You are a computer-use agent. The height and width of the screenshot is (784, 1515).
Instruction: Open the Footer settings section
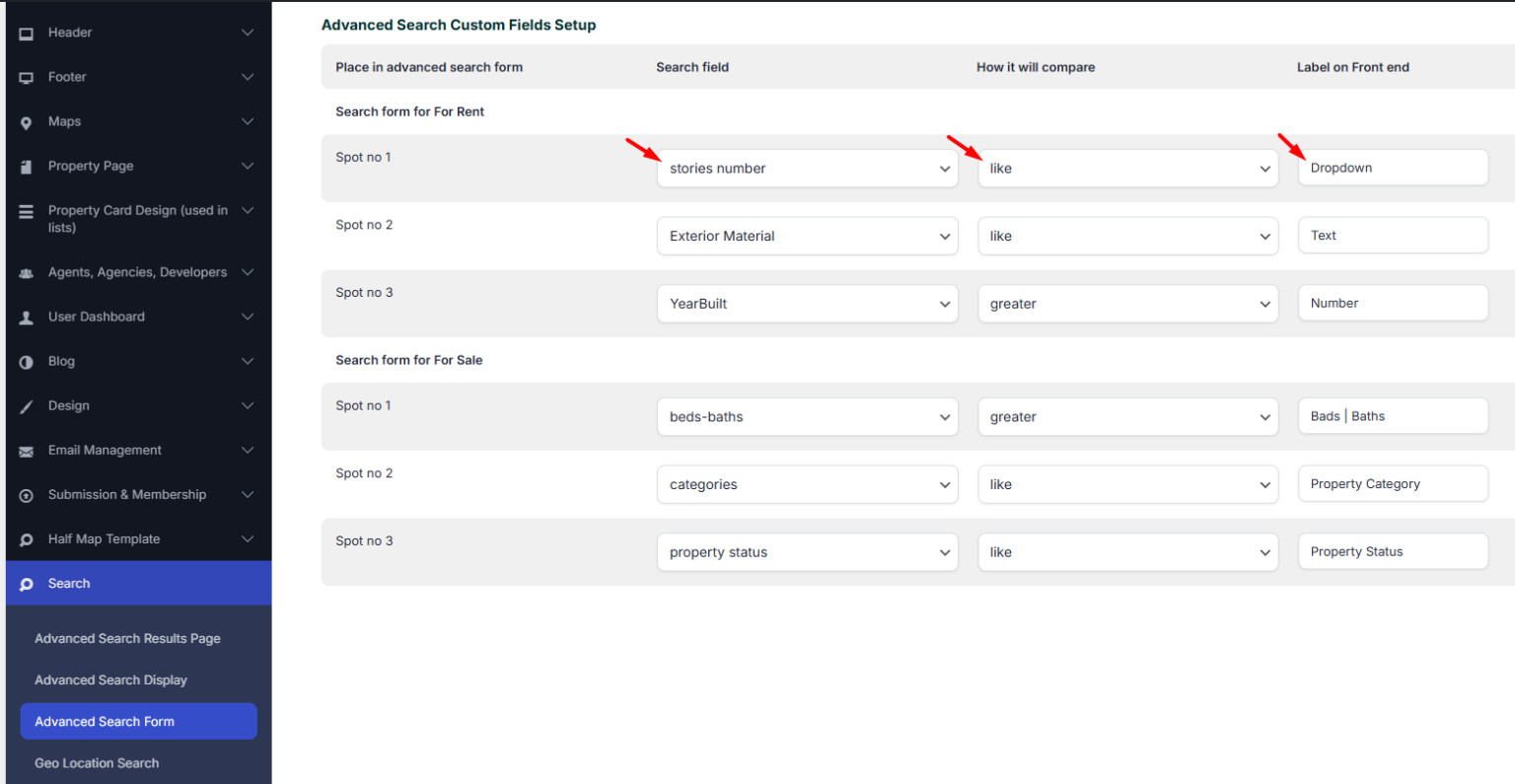(138, 77)
